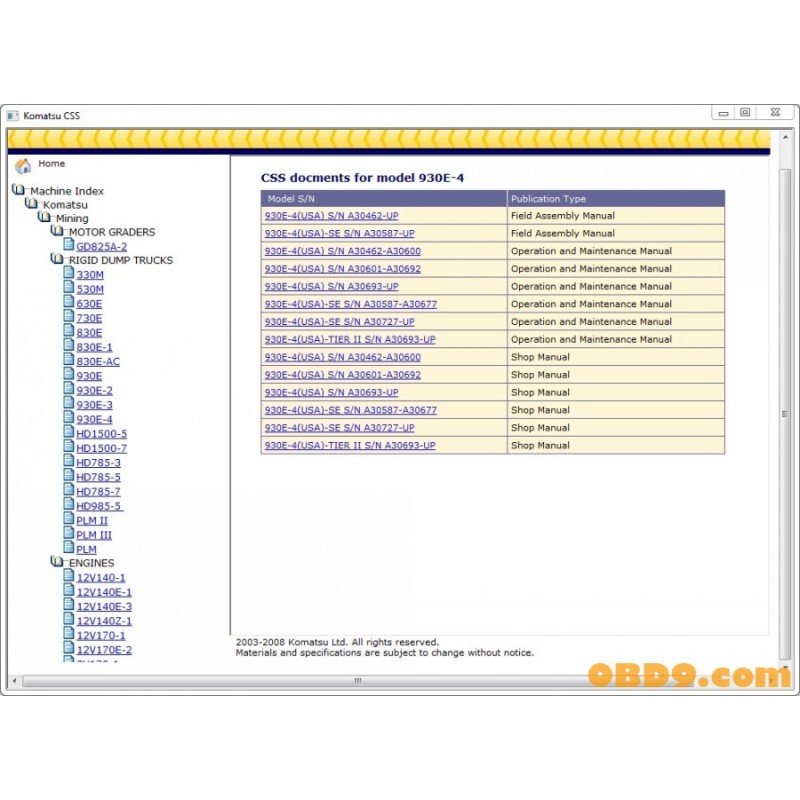
Task: Click the document icon beside 830E-AC
Action: coord(69,359)
